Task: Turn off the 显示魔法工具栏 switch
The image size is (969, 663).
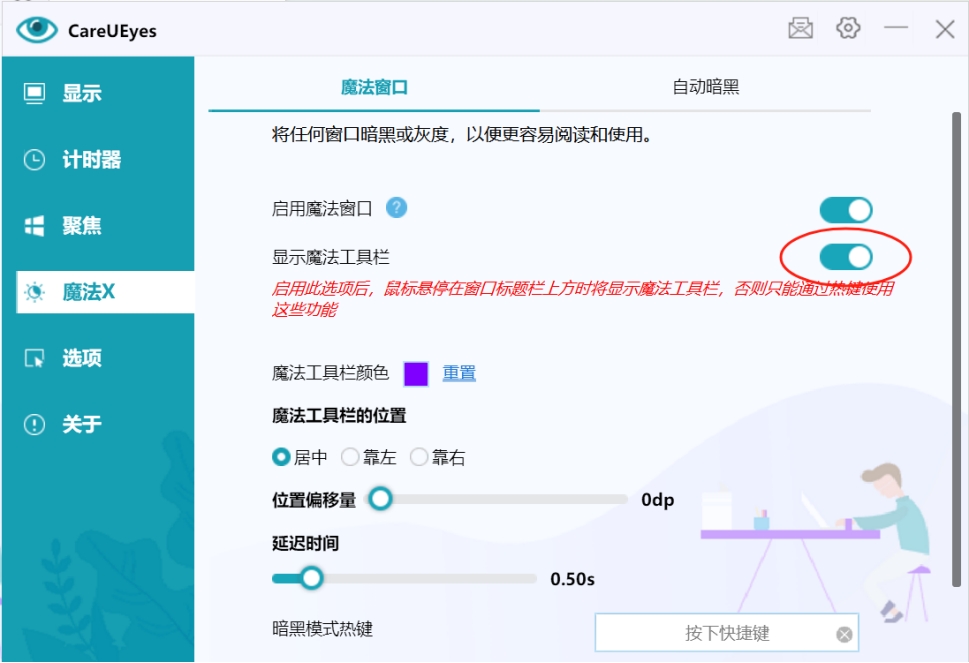Action: (x=848, y=257)
